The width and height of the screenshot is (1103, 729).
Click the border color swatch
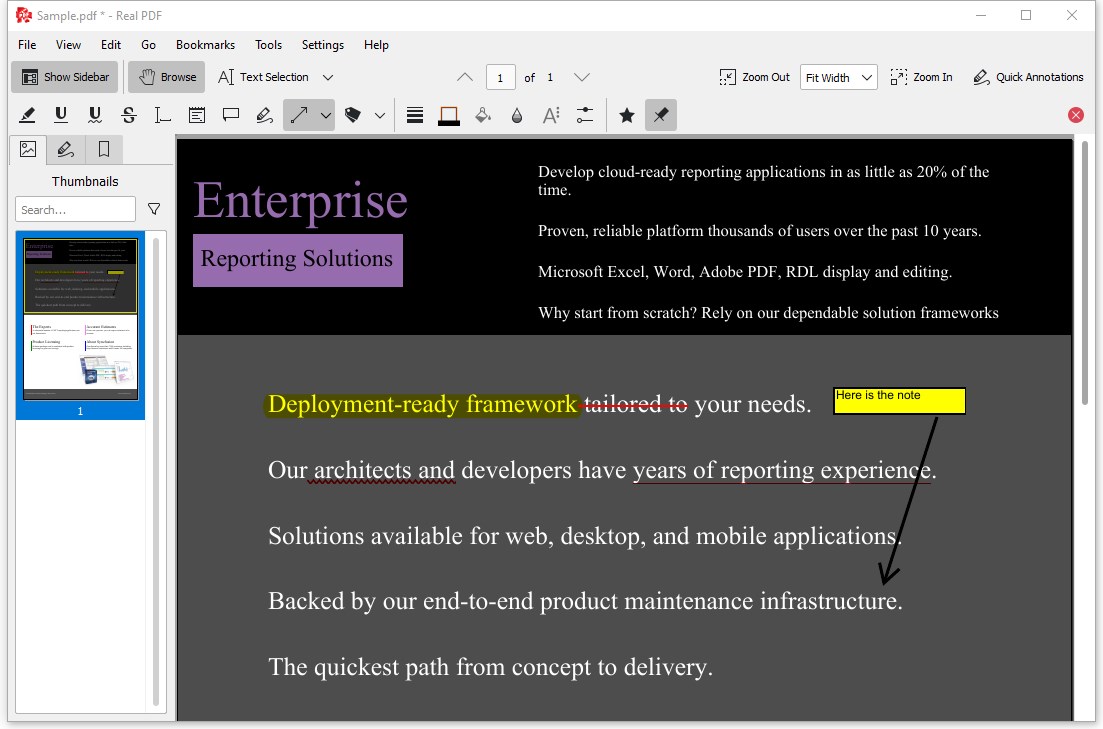[x=449, y=115]
